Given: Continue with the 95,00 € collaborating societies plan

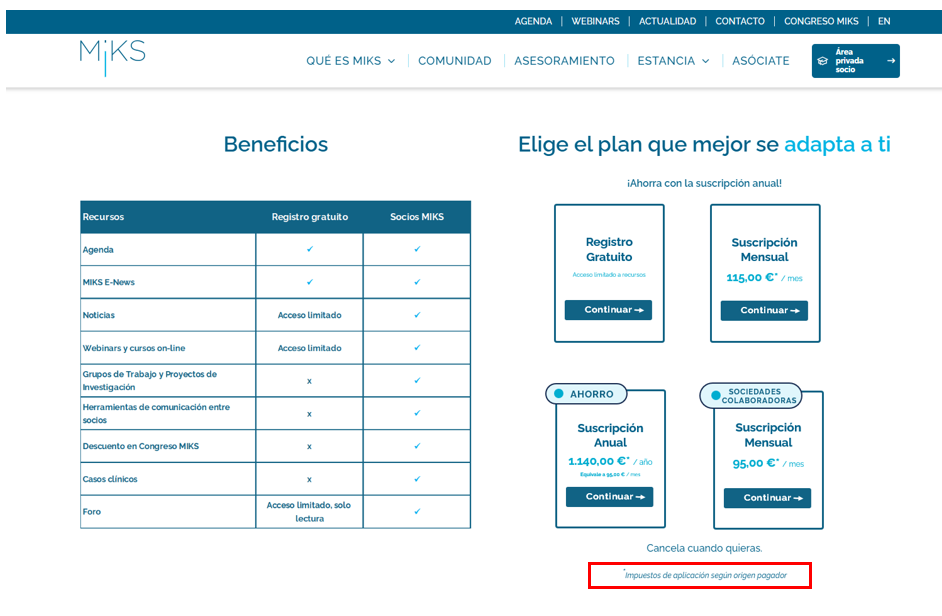Looking at the screenshot, I should pyautogui.click(x=767, y=498).
